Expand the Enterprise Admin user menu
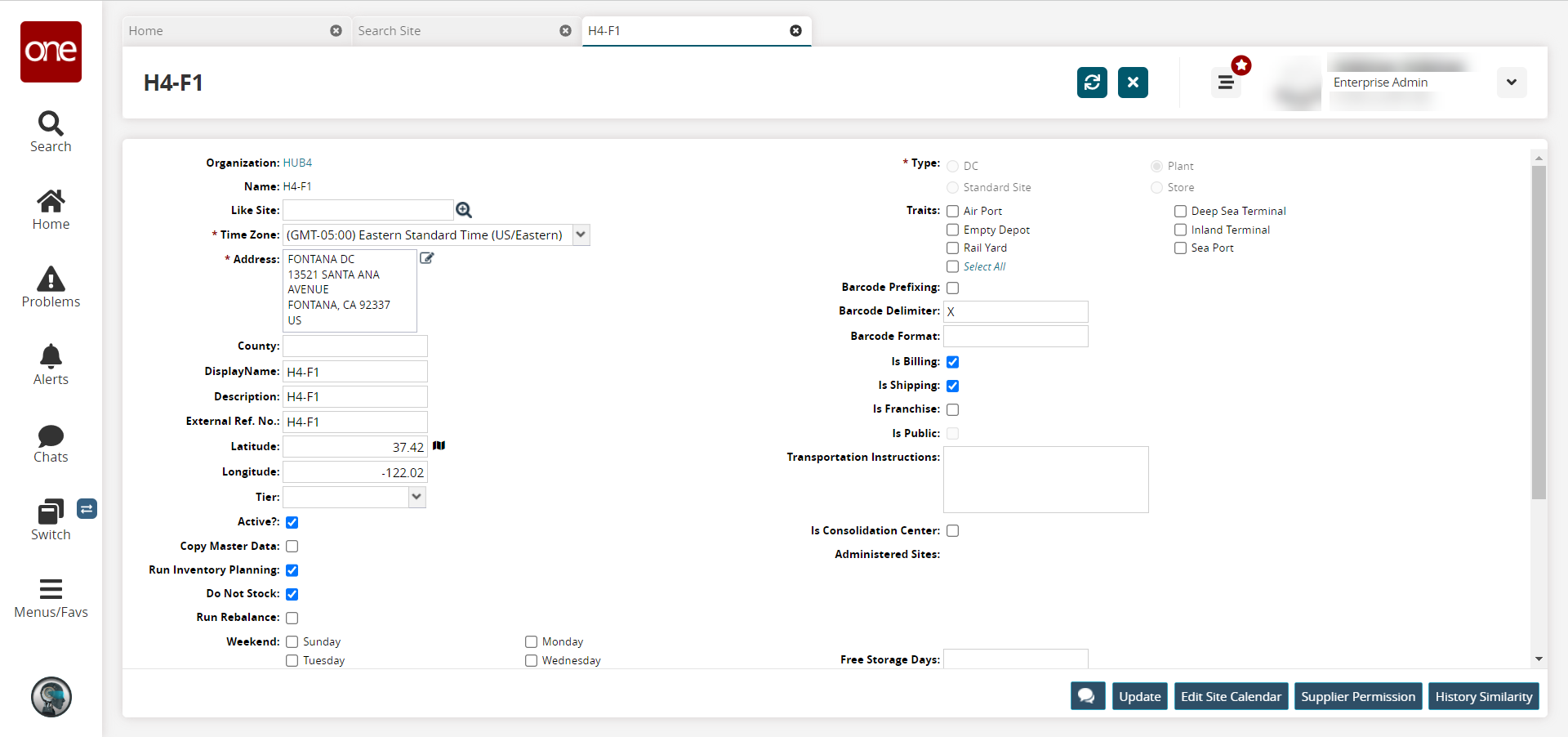Image resolution: width=1568 pixels, height=737 pixels. coord(1511,83)
